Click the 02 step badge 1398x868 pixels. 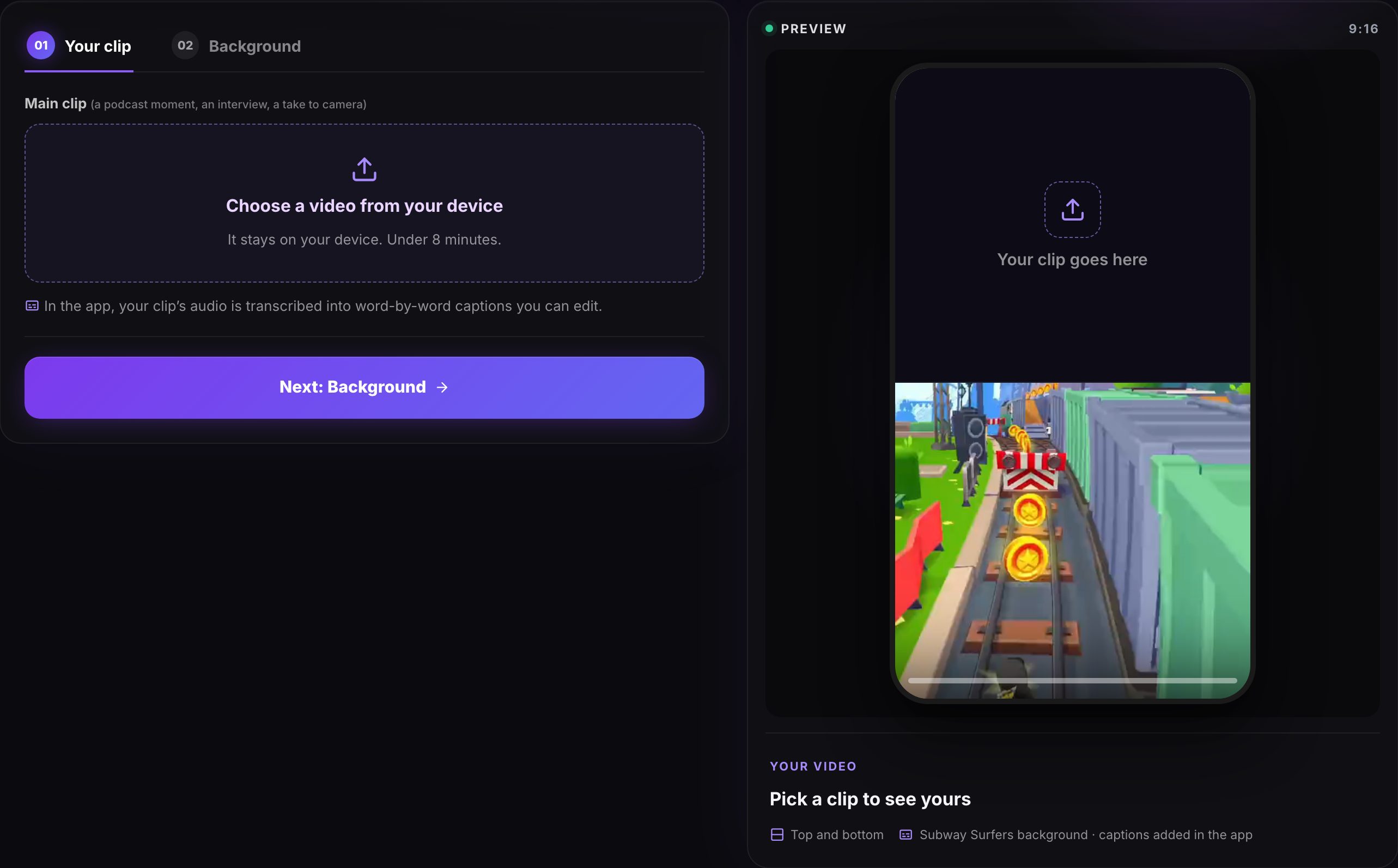coord(185,45)
